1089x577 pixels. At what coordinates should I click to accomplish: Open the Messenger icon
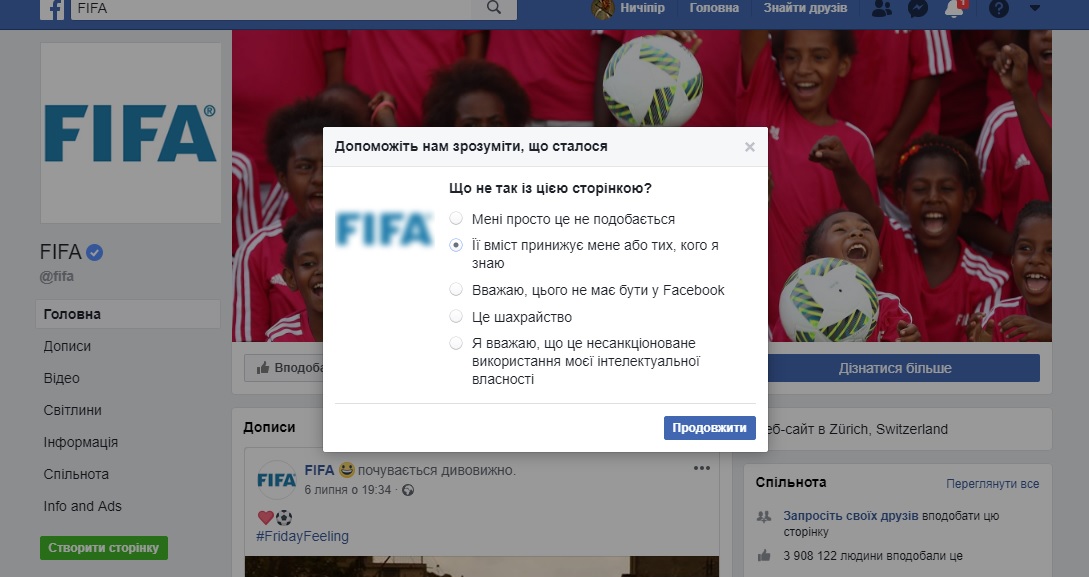(x=918, y=8)
